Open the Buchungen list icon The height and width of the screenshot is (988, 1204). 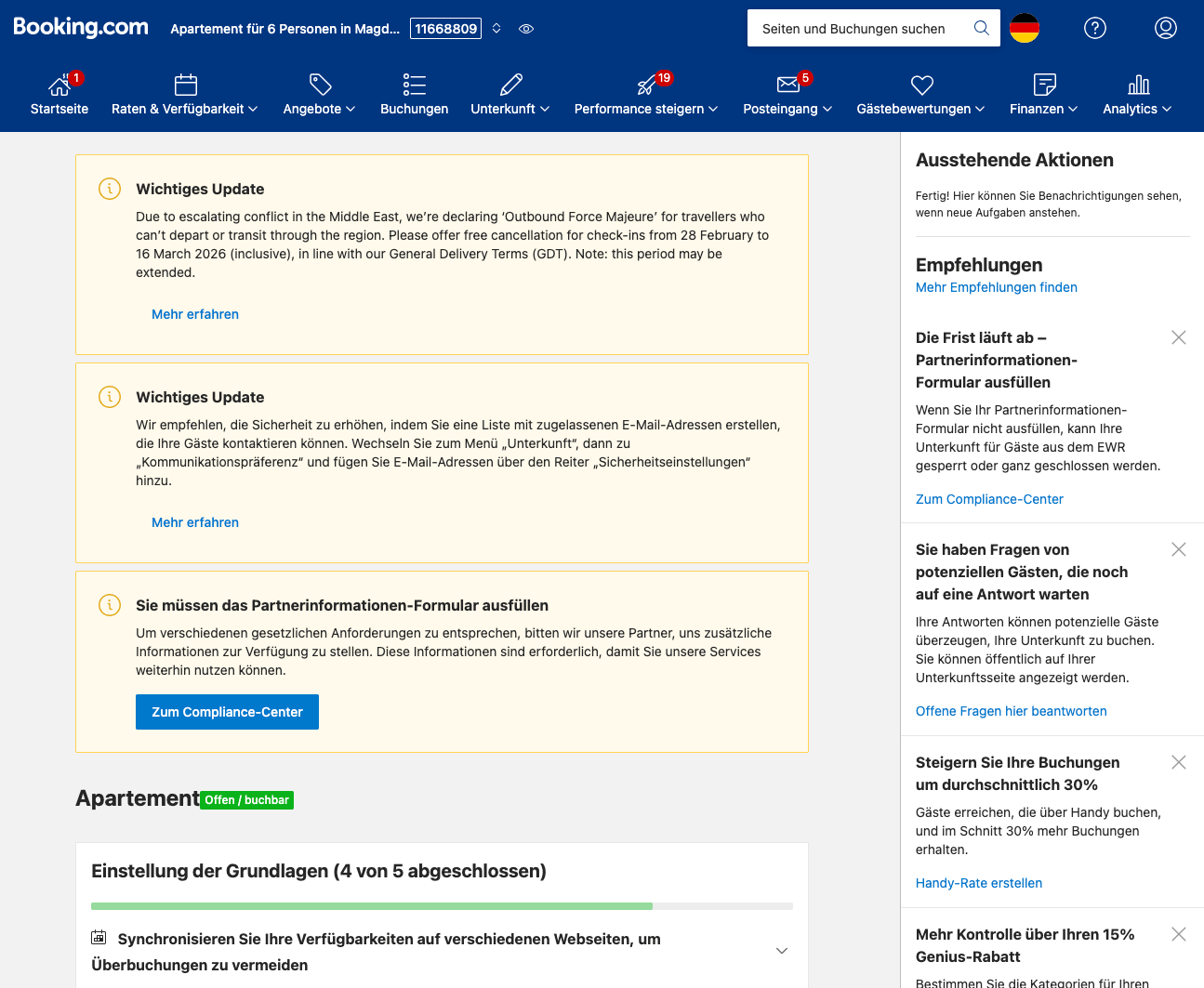point(414,86)
